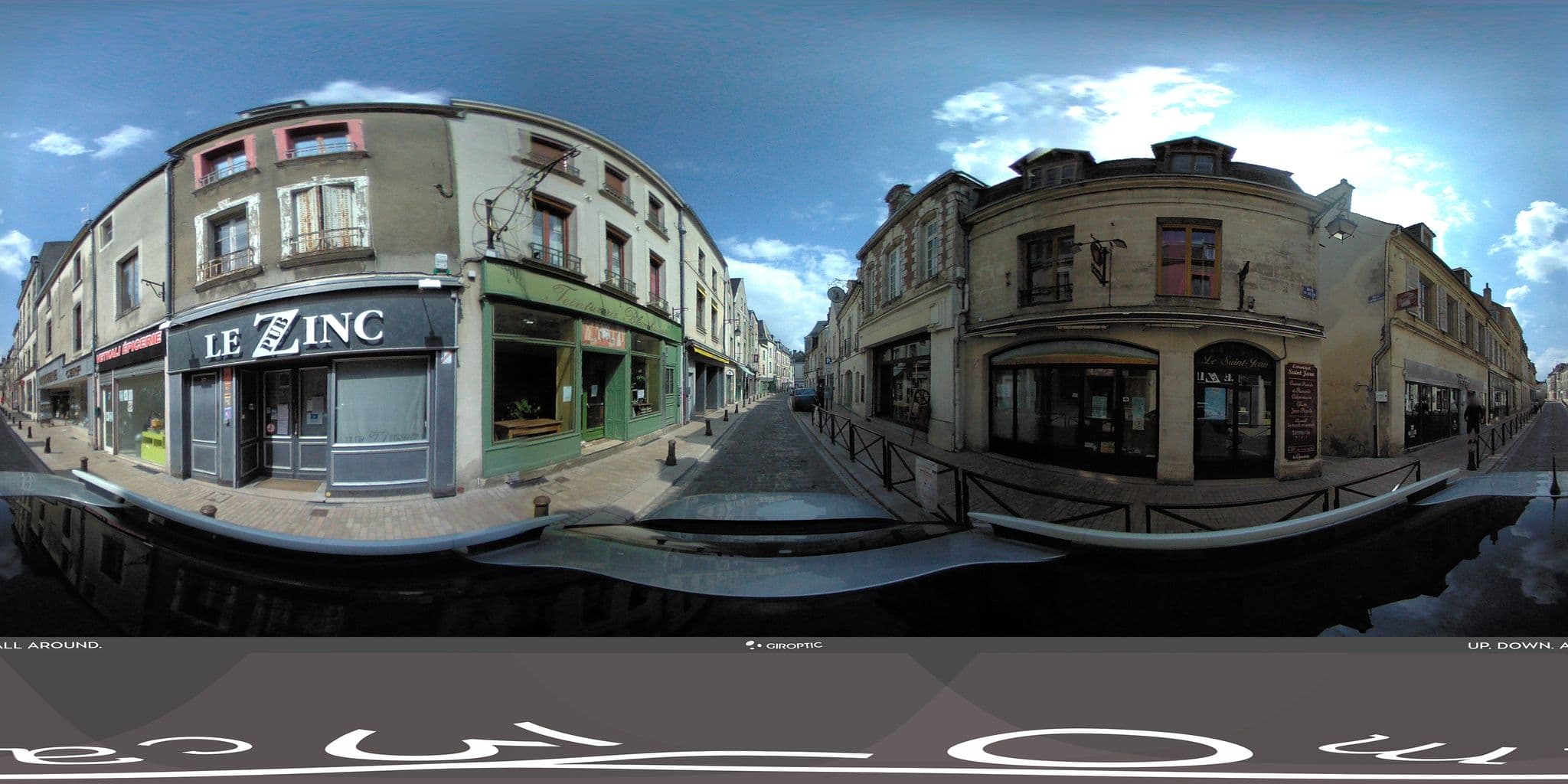Click the wall lantern on the corner building
The width and height of the screenshot is (1568, 784).
(1341, 227)
